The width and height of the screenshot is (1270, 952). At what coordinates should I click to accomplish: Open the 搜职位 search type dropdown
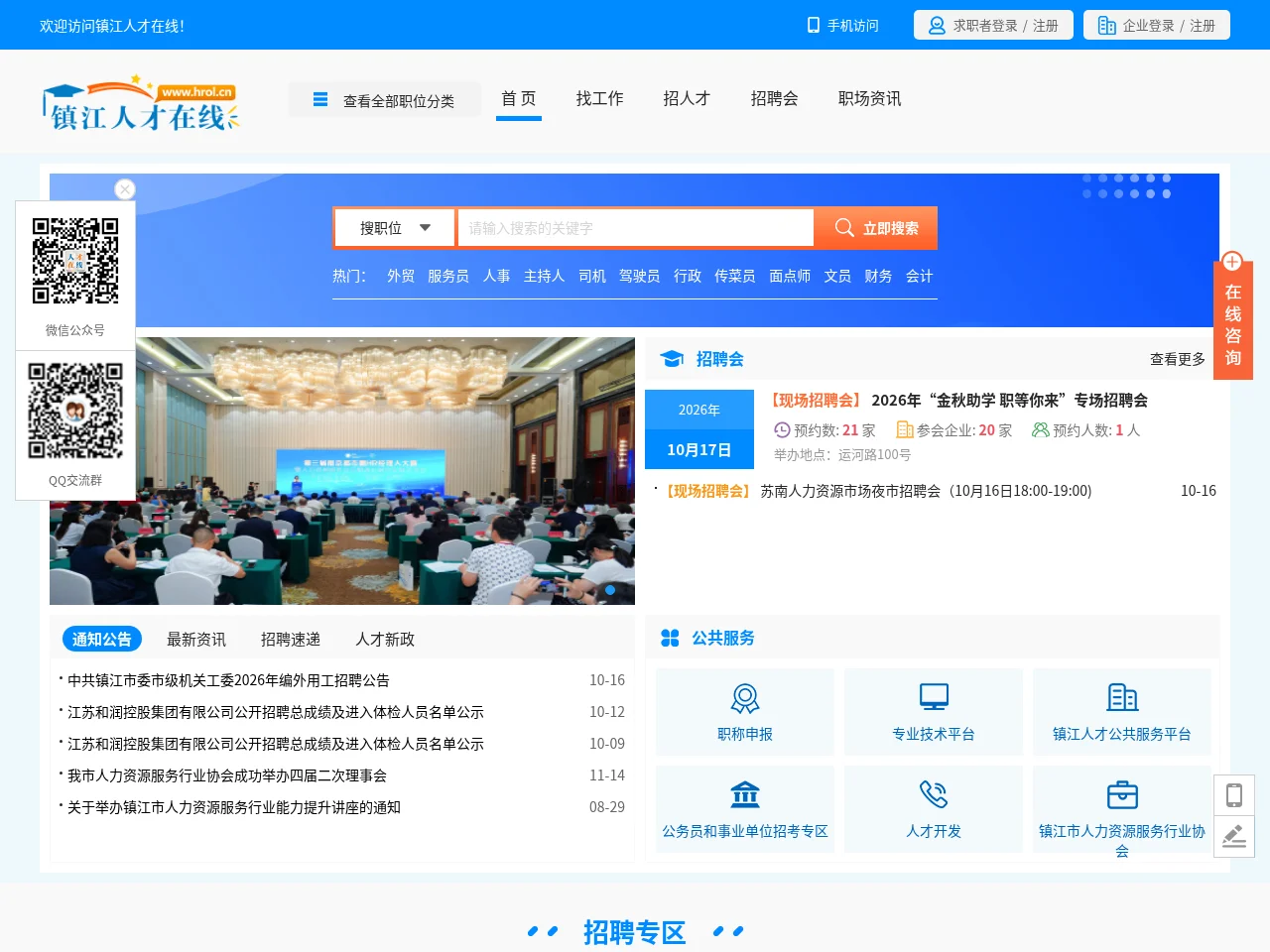point(395,228)
